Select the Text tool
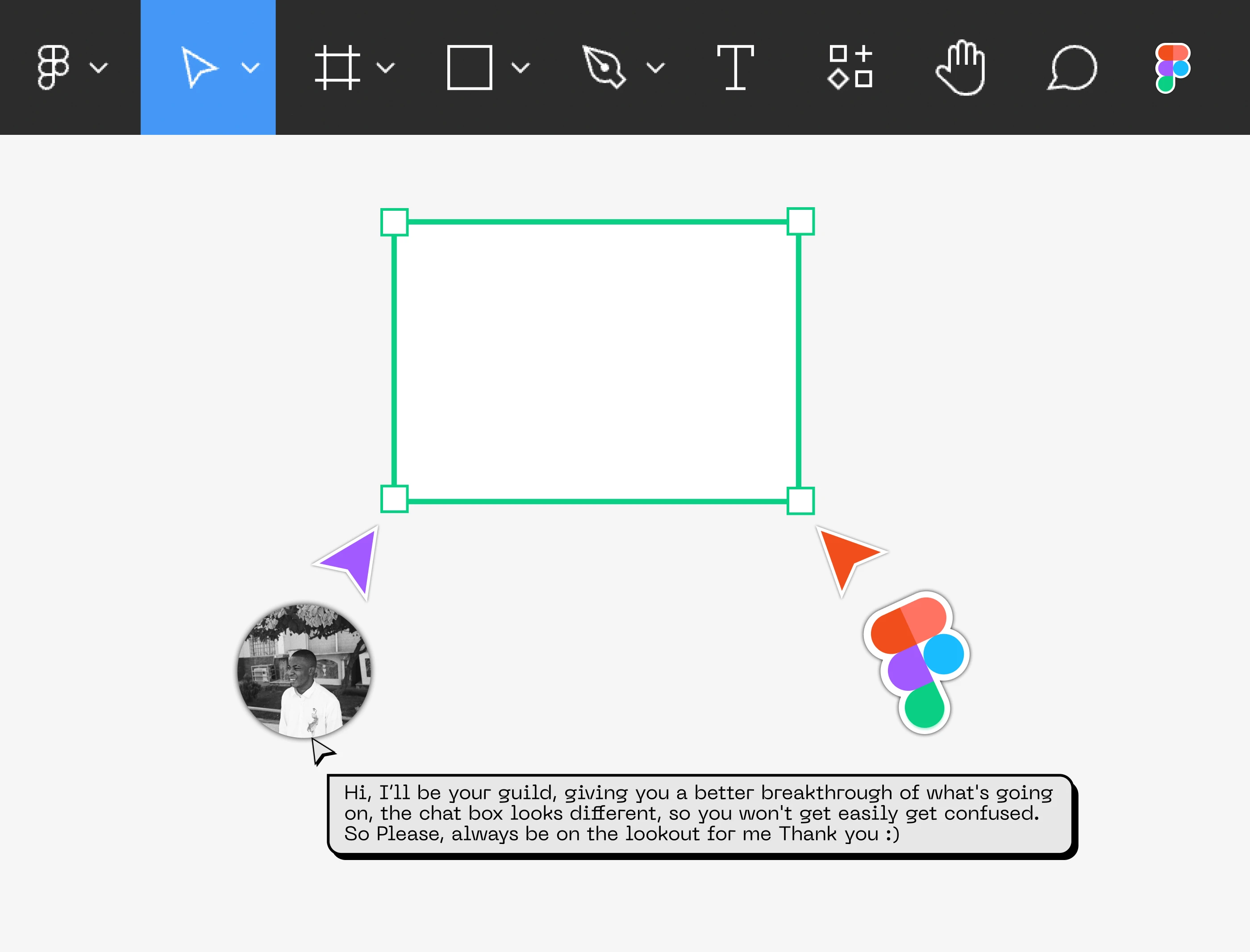Image resolution: width=1250 pixels, height=952 pixels. coord(735,67)
